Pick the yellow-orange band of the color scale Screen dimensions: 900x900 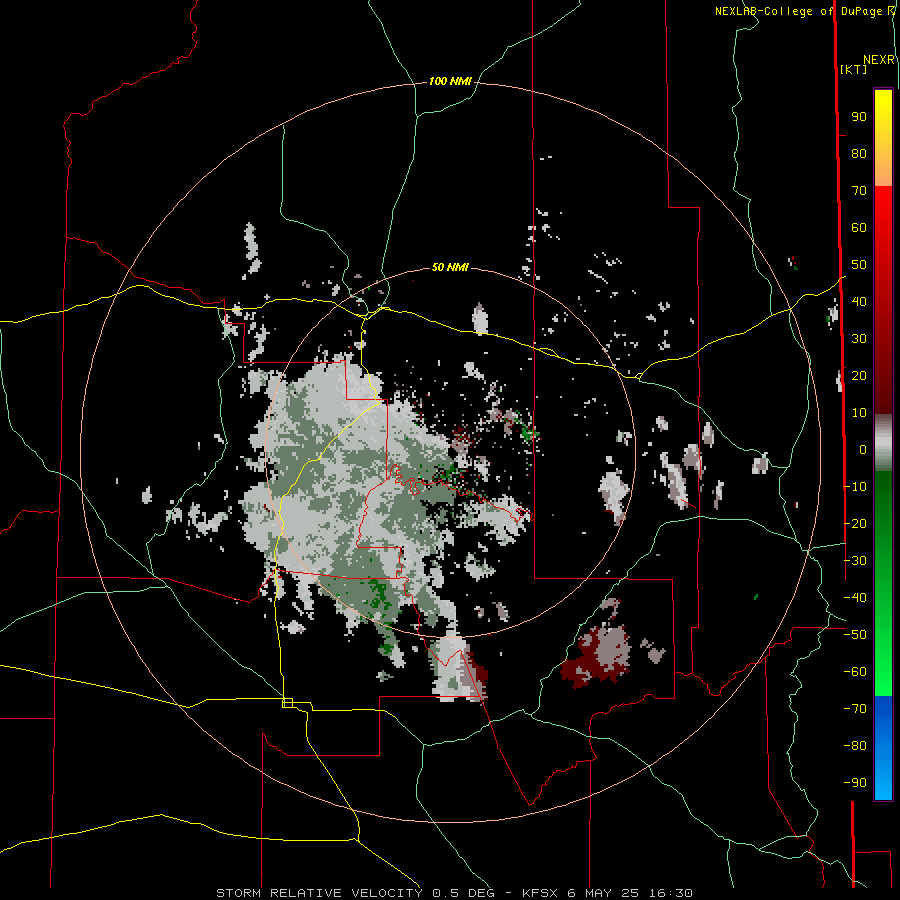[x=883, y=138]
